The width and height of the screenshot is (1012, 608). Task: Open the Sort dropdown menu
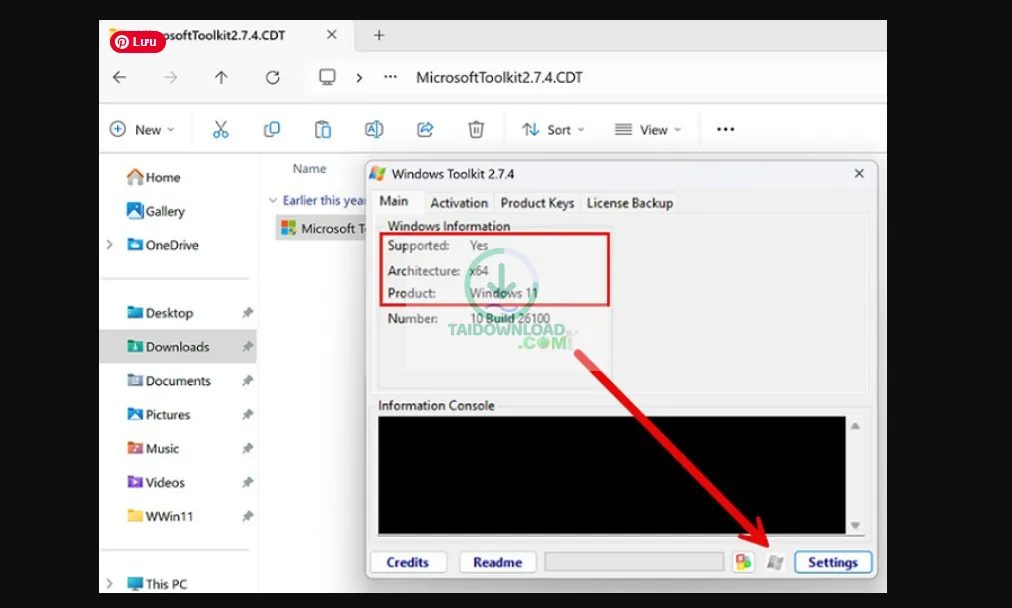[553, 129]
